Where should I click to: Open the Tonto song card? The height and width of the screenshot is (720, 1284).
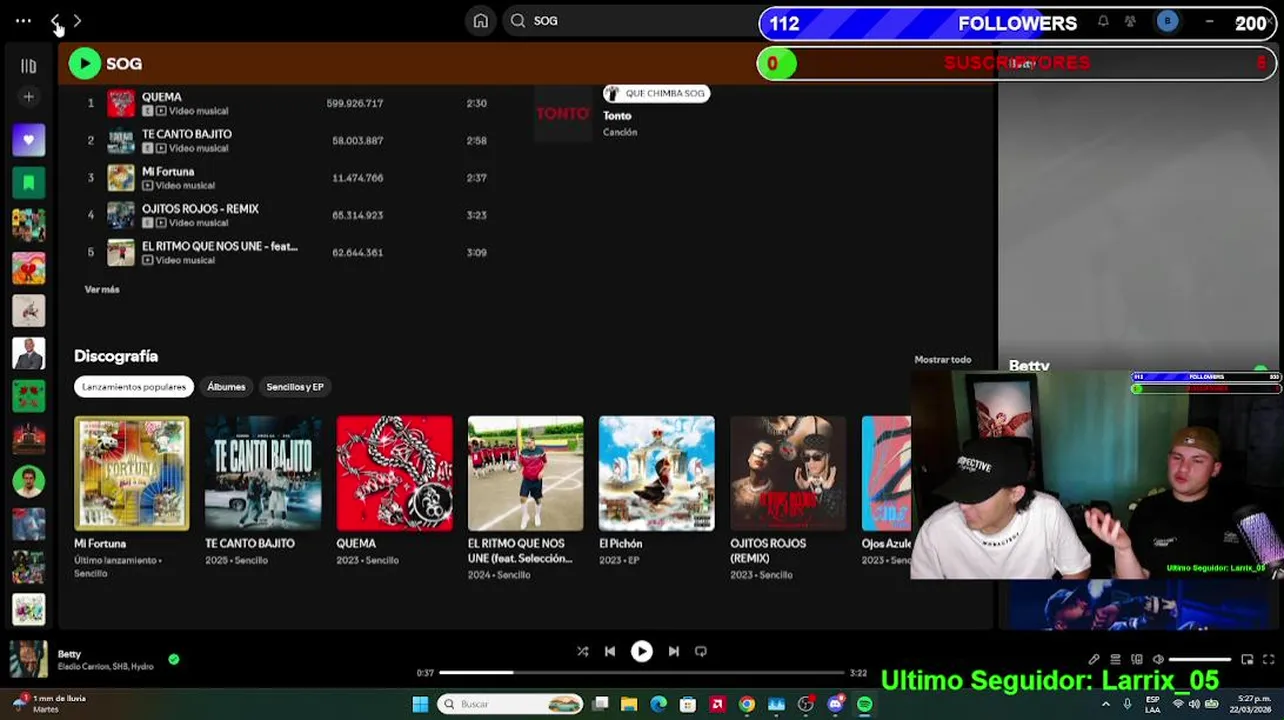[622, 113]
